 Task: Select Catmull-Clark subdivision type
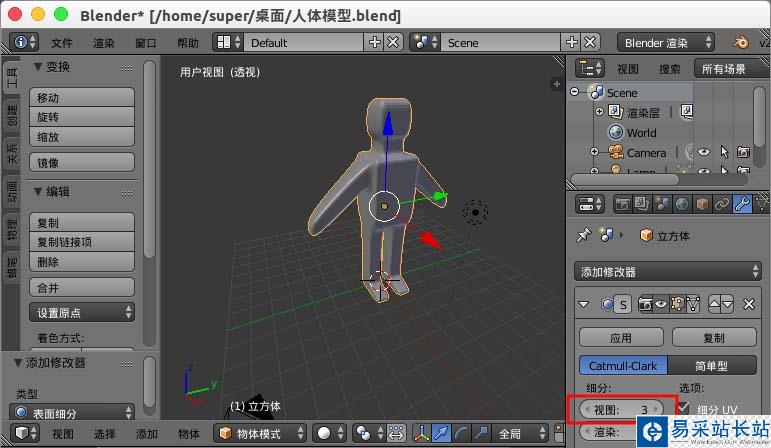pos(623,365)
